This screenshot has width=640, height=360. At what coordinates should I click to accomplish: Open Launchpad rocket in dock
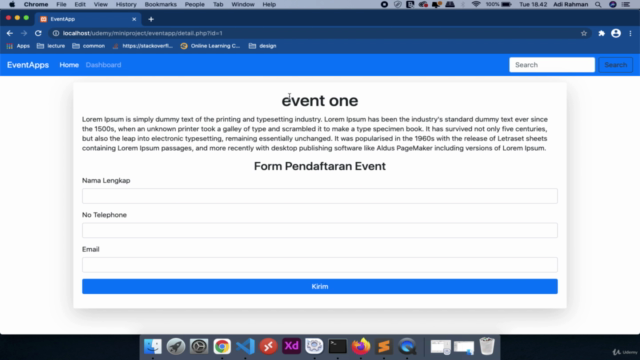[176, 347]
